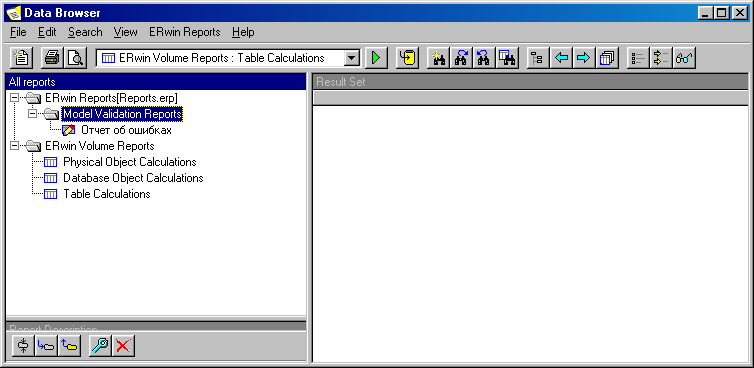Viewport: 754px width, 368px height.
Task: Collapse the ERwin Reports[Reports.erp] node
Action: click(x=15, y=98)
